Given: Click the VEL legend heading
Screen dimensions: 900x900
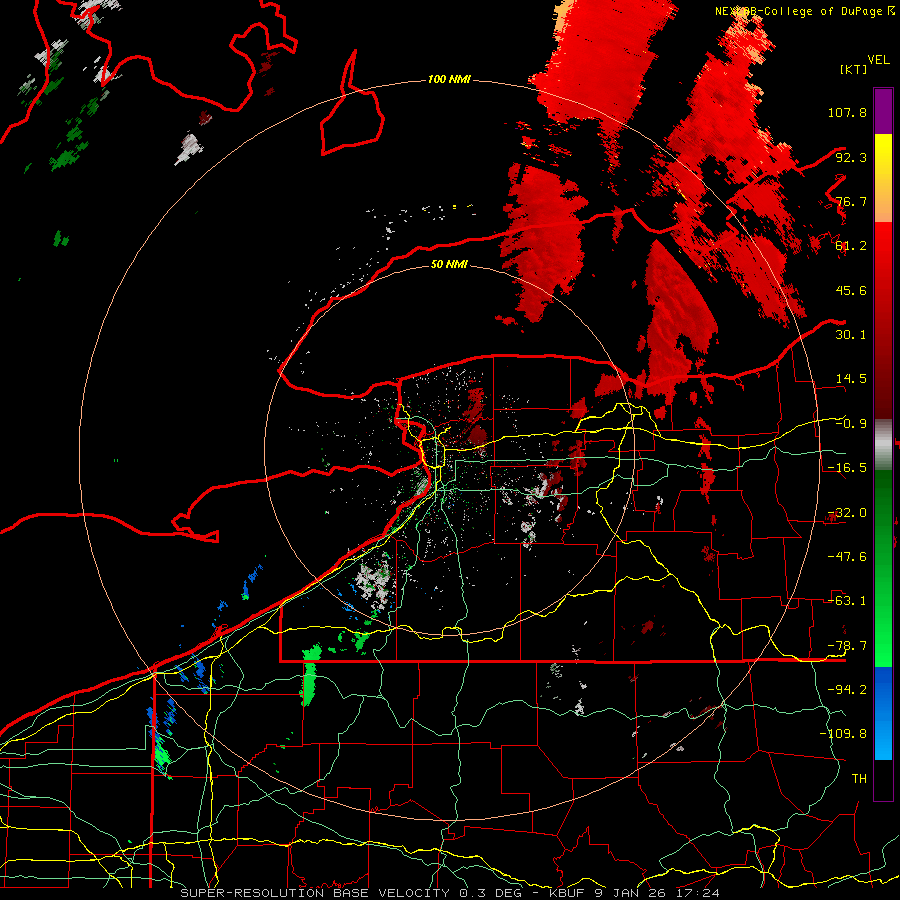Looking at the screenshot, I should [x=878, y=60].
